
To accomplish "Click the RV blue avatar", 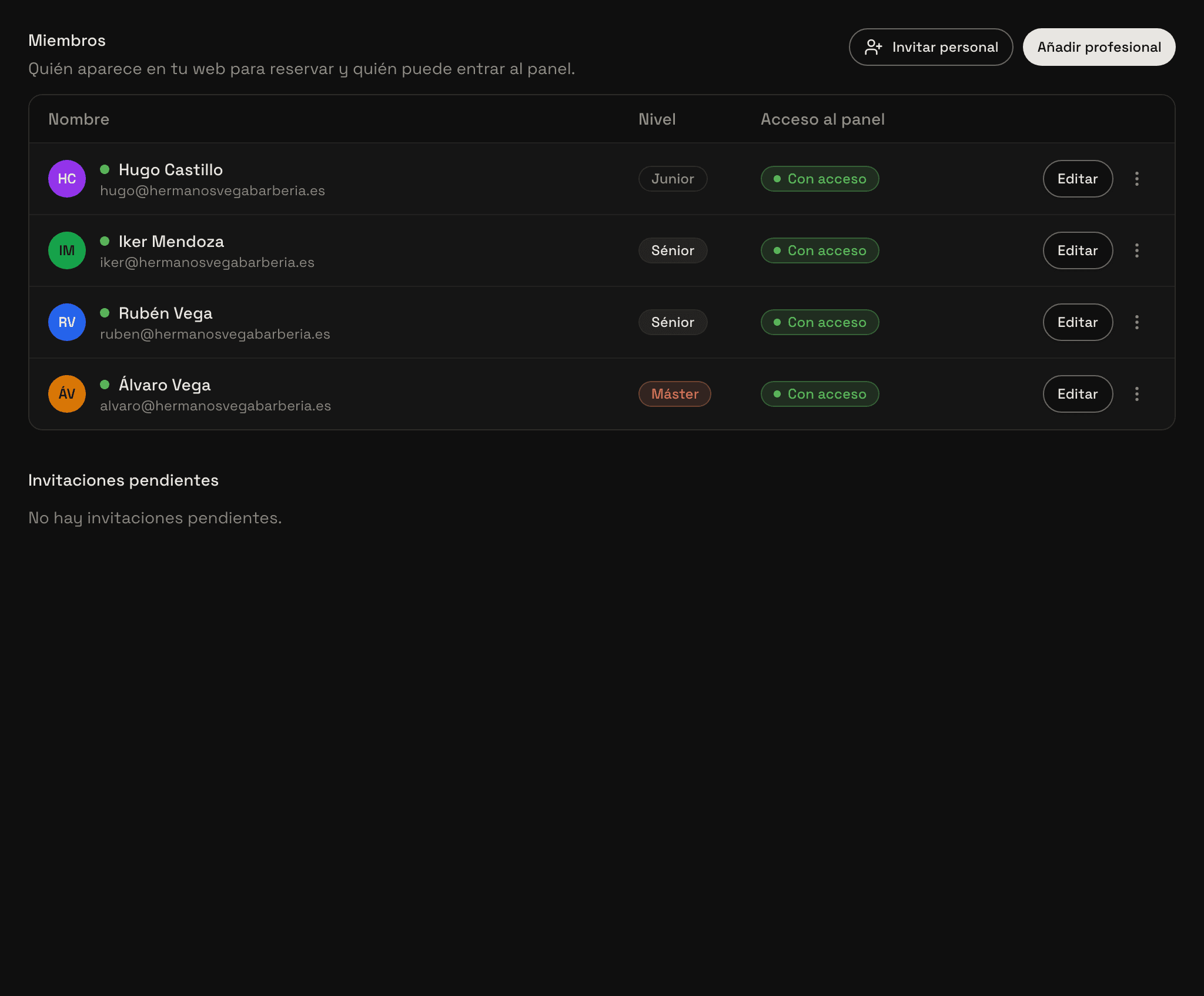I will click(67, 322).
